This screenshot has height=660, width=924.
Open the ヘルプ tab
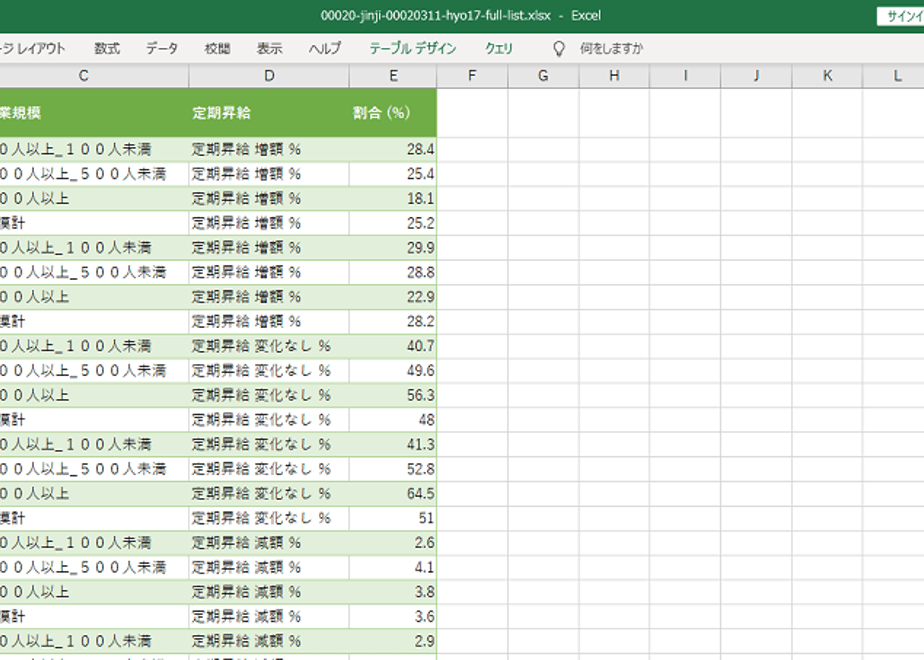coord(325,48)
